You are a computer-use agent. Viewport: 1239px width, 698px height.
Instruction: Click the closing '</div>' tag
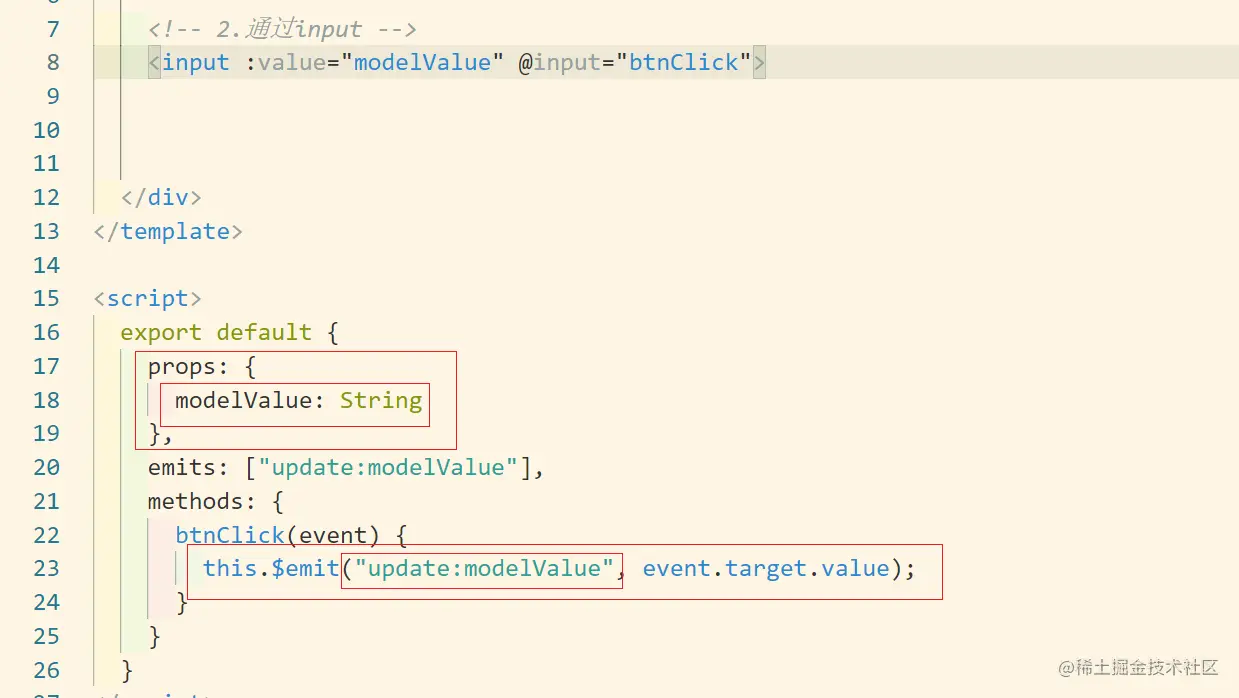161,197
